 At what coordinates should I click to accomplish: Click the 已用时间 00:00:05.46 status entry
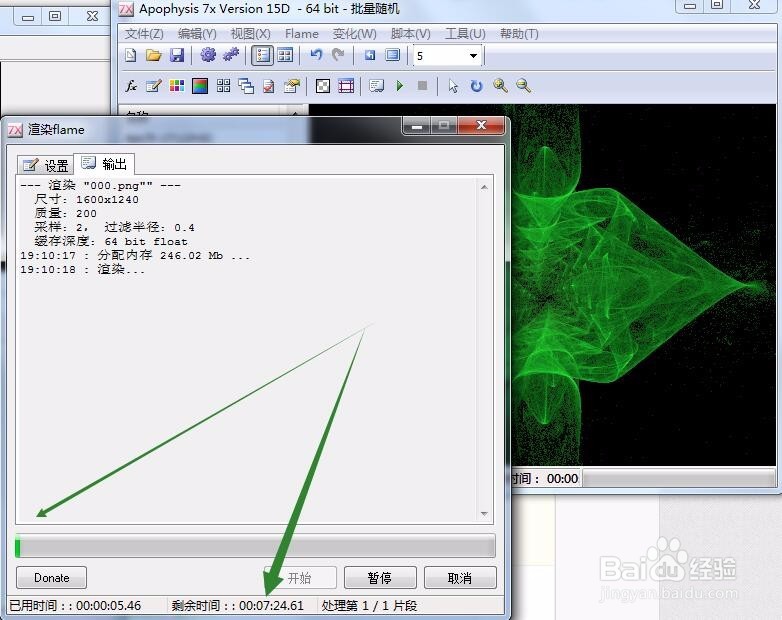pyautogui.click(x=75, y=606)
